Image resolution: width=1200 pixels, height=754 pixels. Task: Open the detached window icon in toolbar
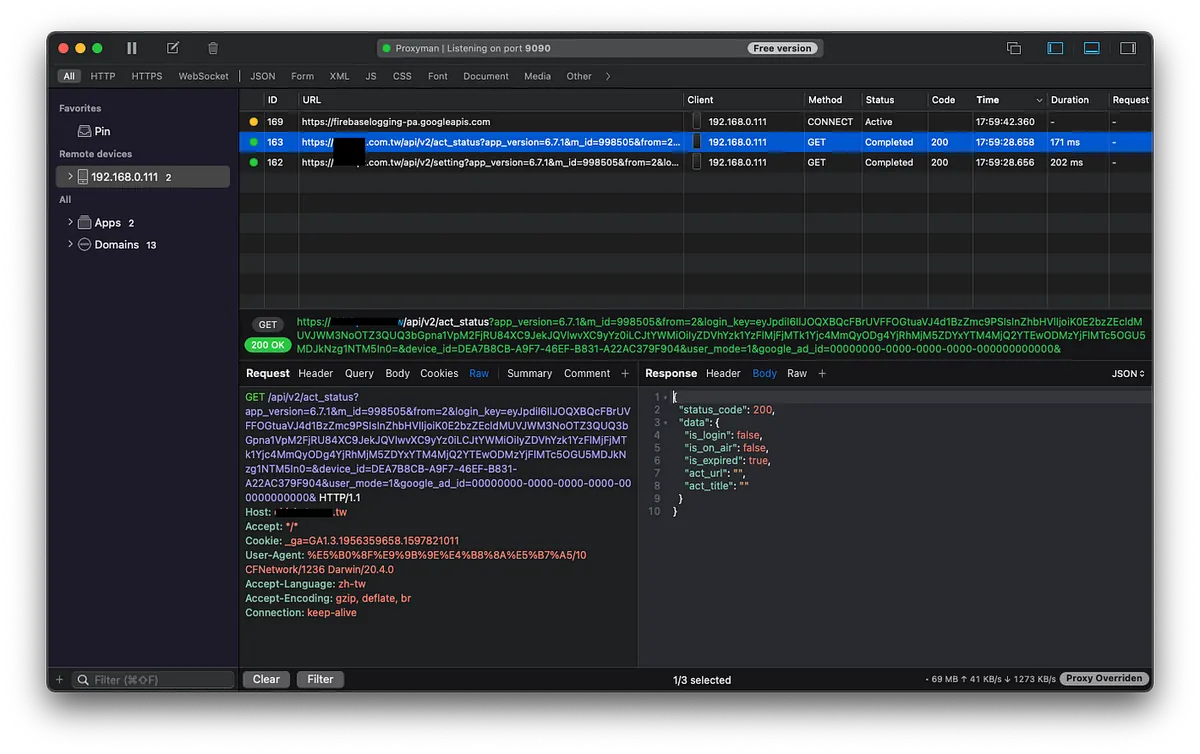tap(1013, 48)
